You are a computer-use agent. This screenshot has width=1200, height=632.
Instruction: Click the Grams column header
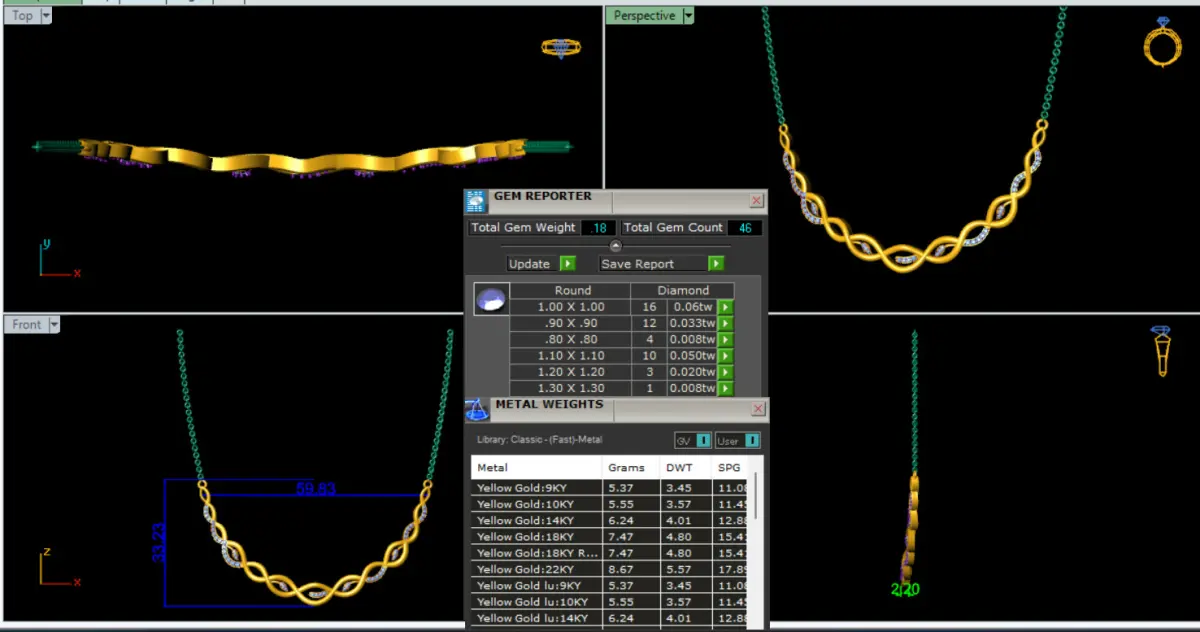(x=631, y=467)
